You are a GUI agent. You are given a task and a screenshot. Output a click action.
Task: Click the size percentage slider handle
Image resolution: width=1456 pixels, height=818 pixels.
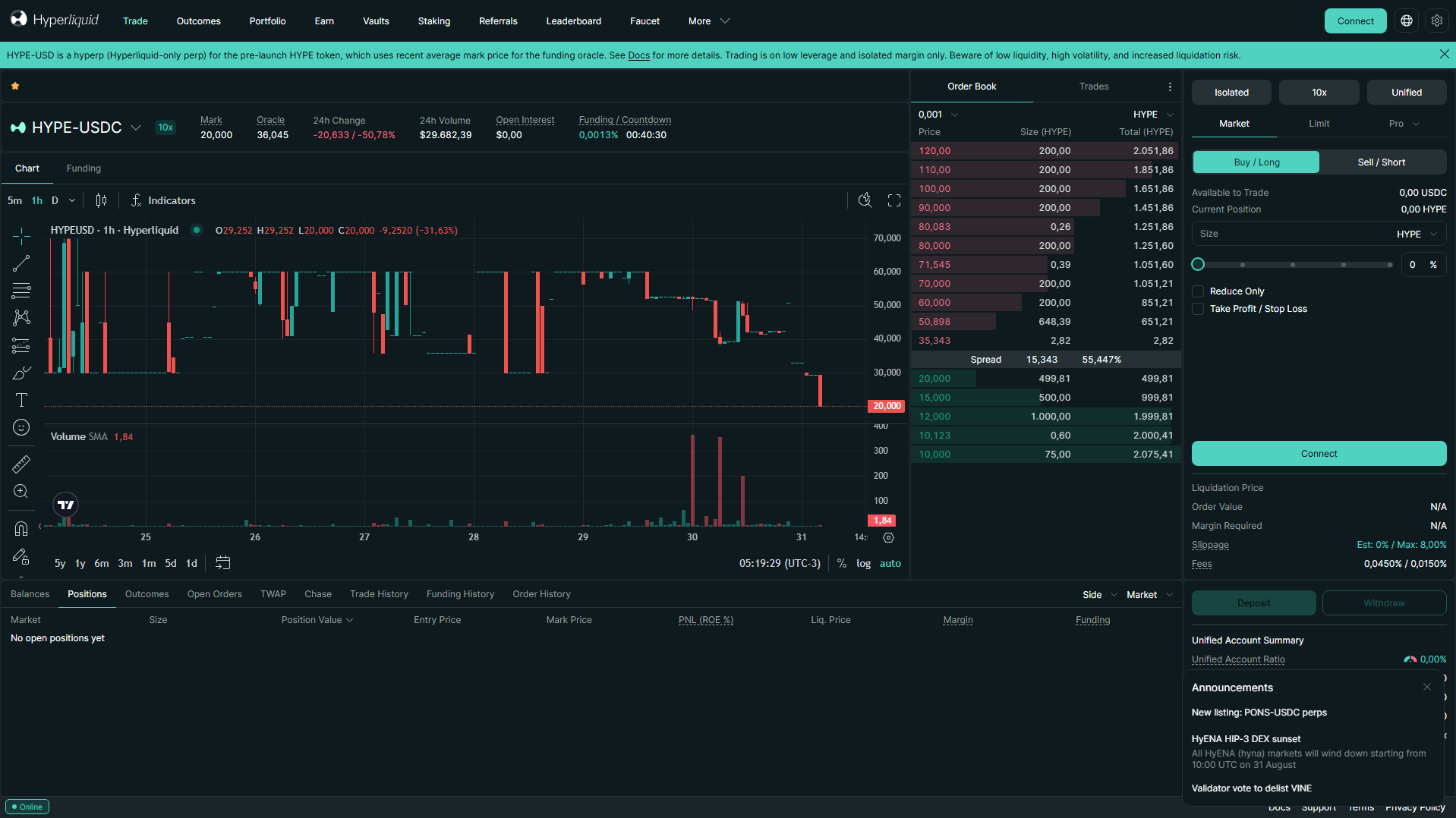click(1198, 265)
